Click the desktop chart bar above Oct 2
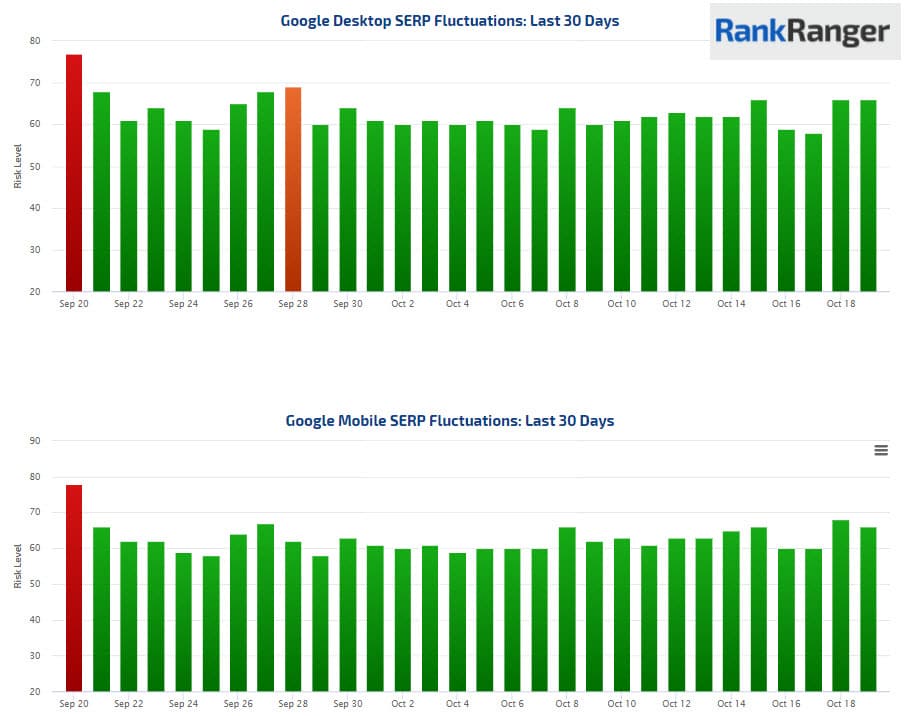The height and width of the screenshot is (716, 904). click(402, 208)
